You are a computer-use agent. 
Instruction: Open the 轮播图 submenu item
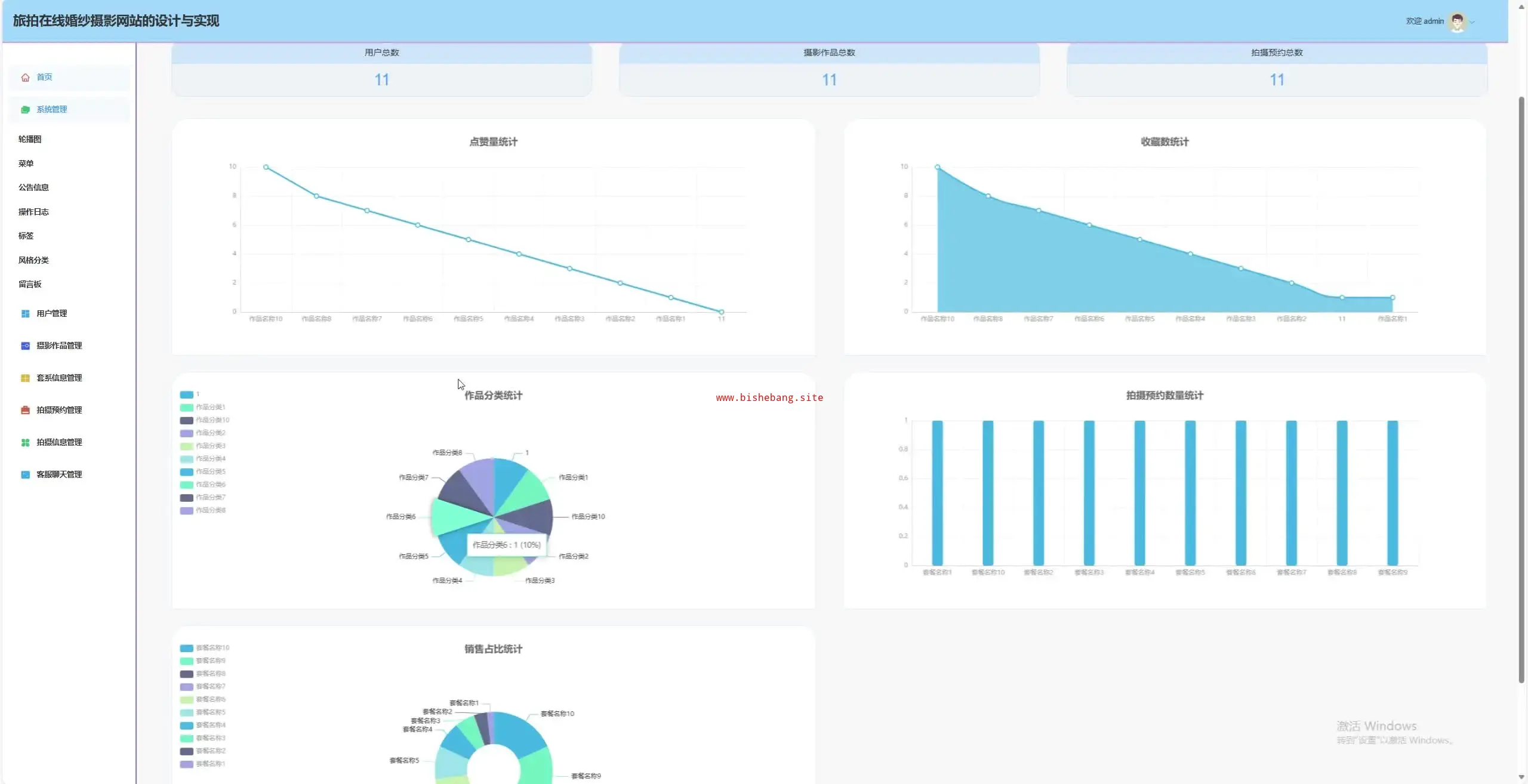pyautogui.click(x=30, y=139)
